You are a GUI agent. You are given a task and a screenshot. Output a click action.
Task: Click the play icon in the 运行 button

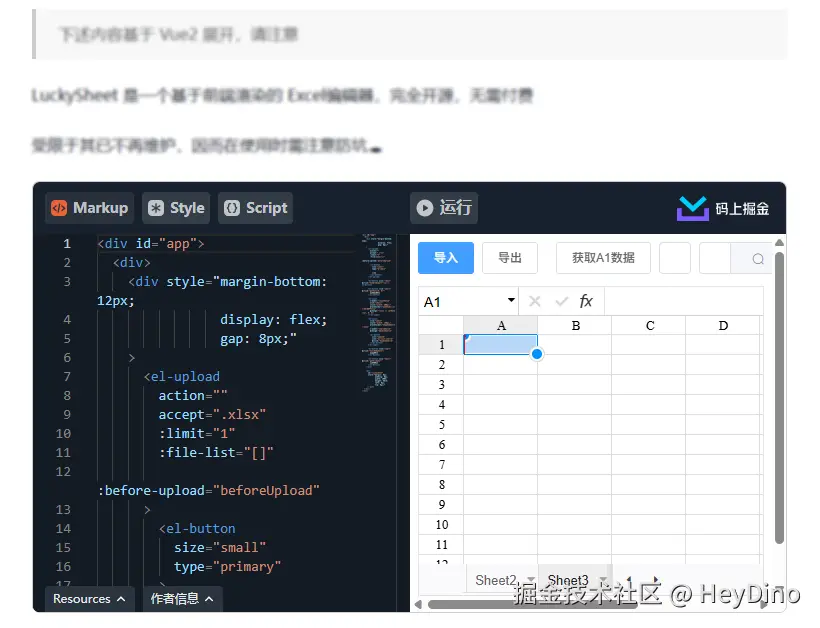coord(425,208)
